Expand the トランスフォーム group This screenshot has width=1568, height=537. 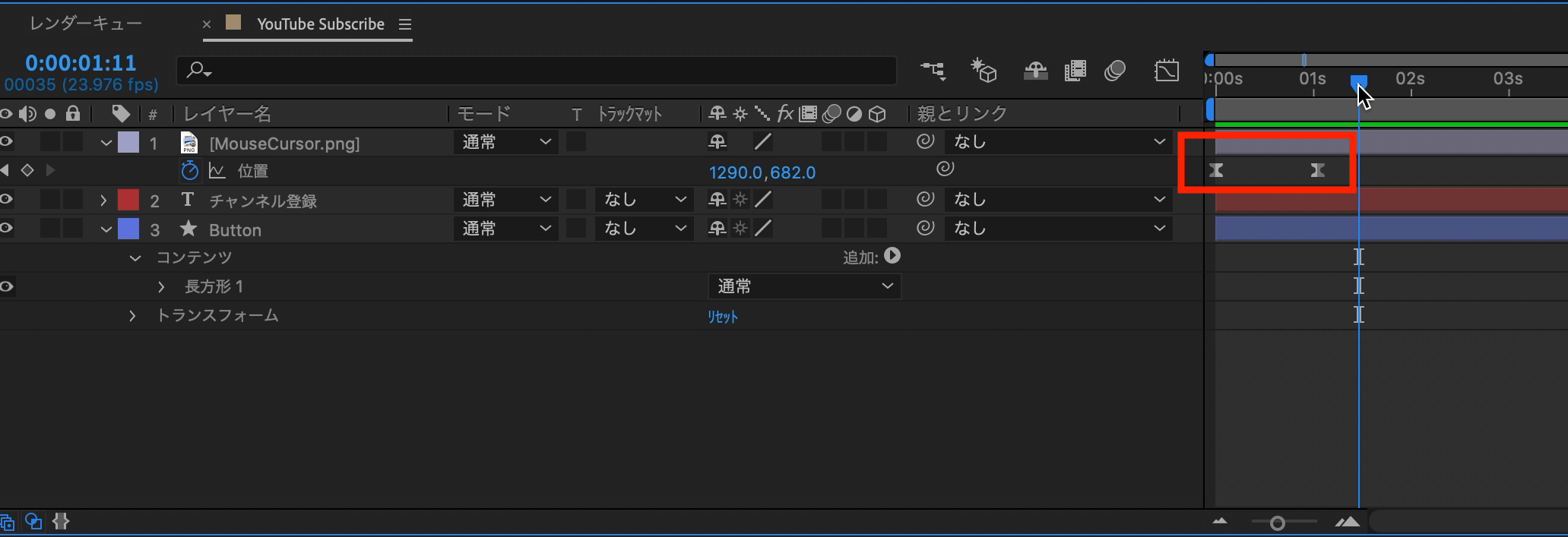pyautogui.click(x=132, y=315)
